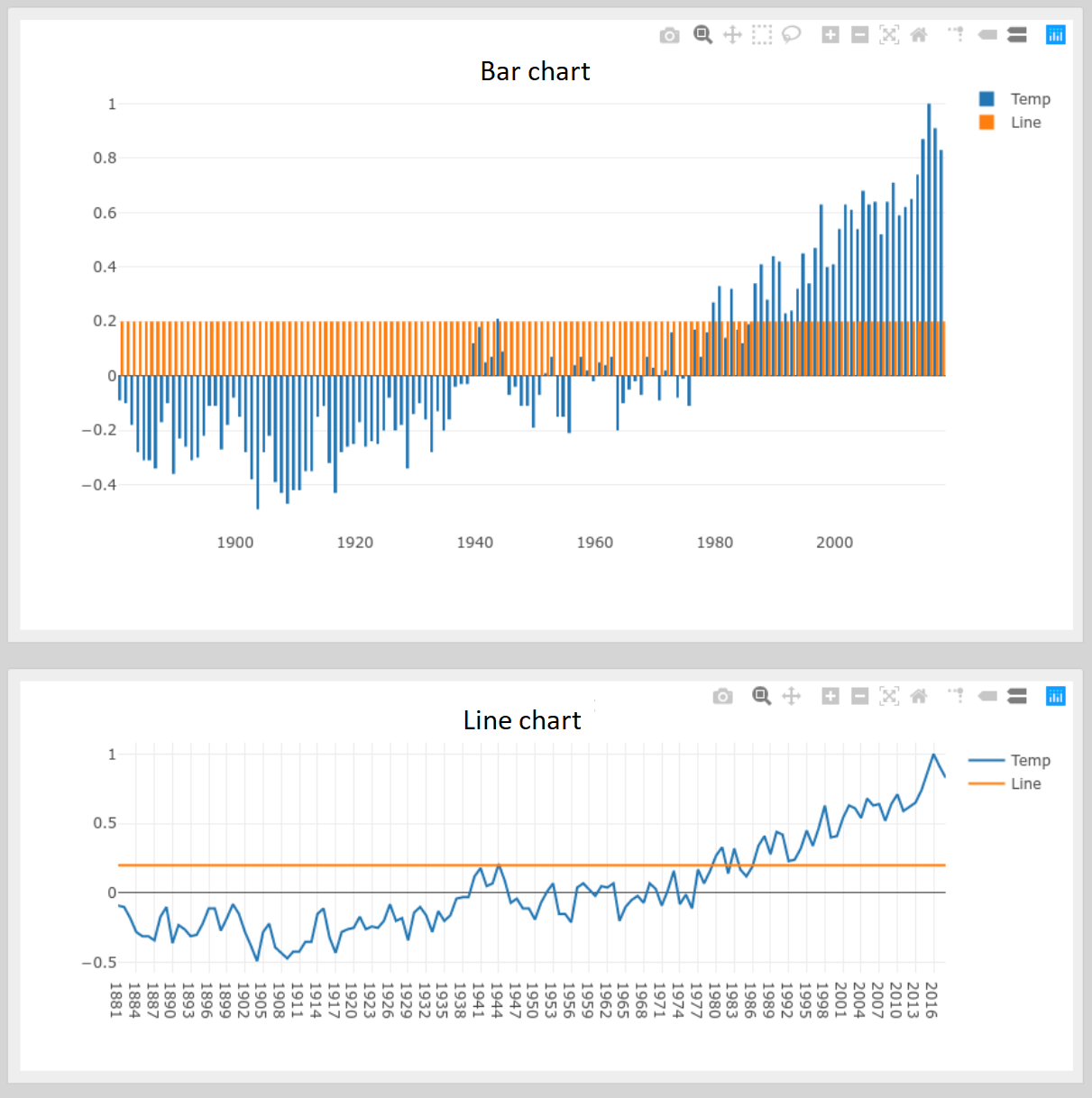Toggle spike lines on the Bar chart

pyautogui.click(x=956, y=35)
